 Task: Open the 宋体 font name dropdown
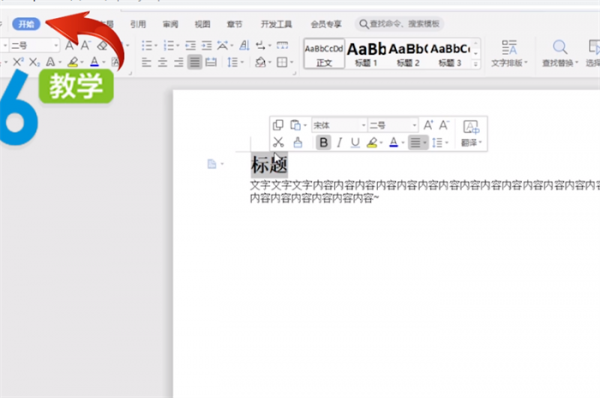[x=339, y=125]
